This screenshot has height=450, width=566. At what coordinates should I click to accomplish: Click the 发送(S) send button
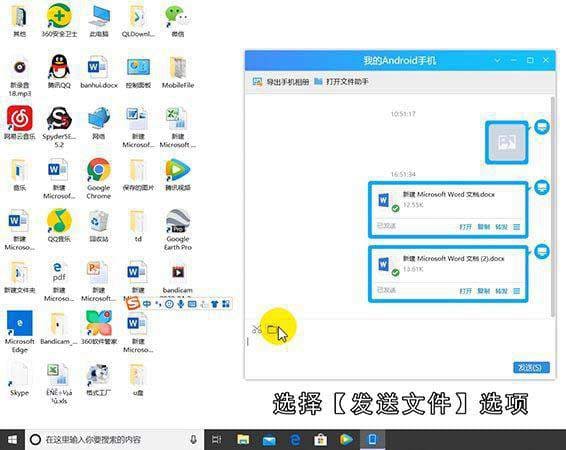(x=531, y=367)
